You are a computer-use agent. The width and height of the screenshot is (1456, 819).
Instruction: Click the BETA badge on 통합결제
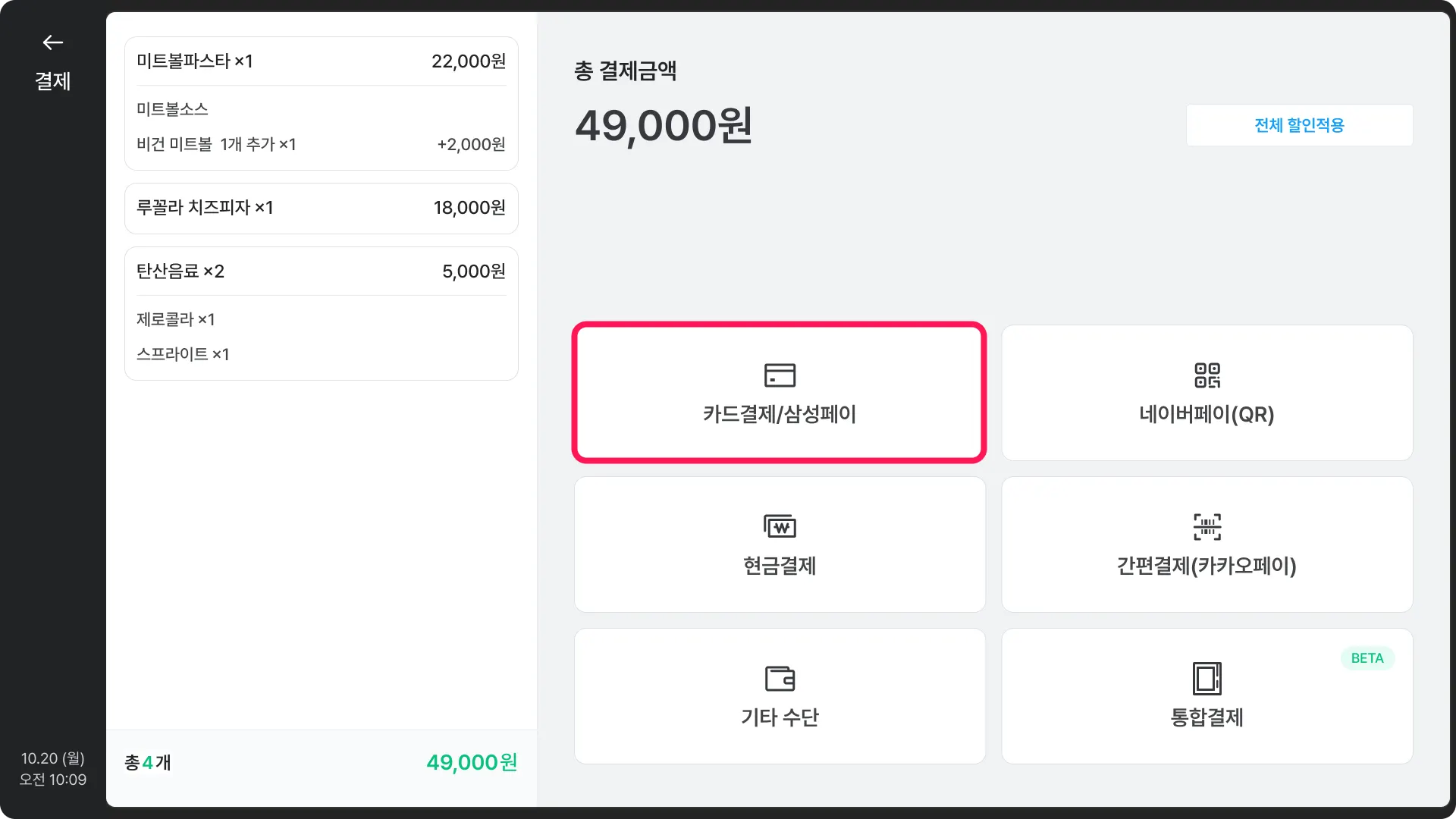[1367, 658]
